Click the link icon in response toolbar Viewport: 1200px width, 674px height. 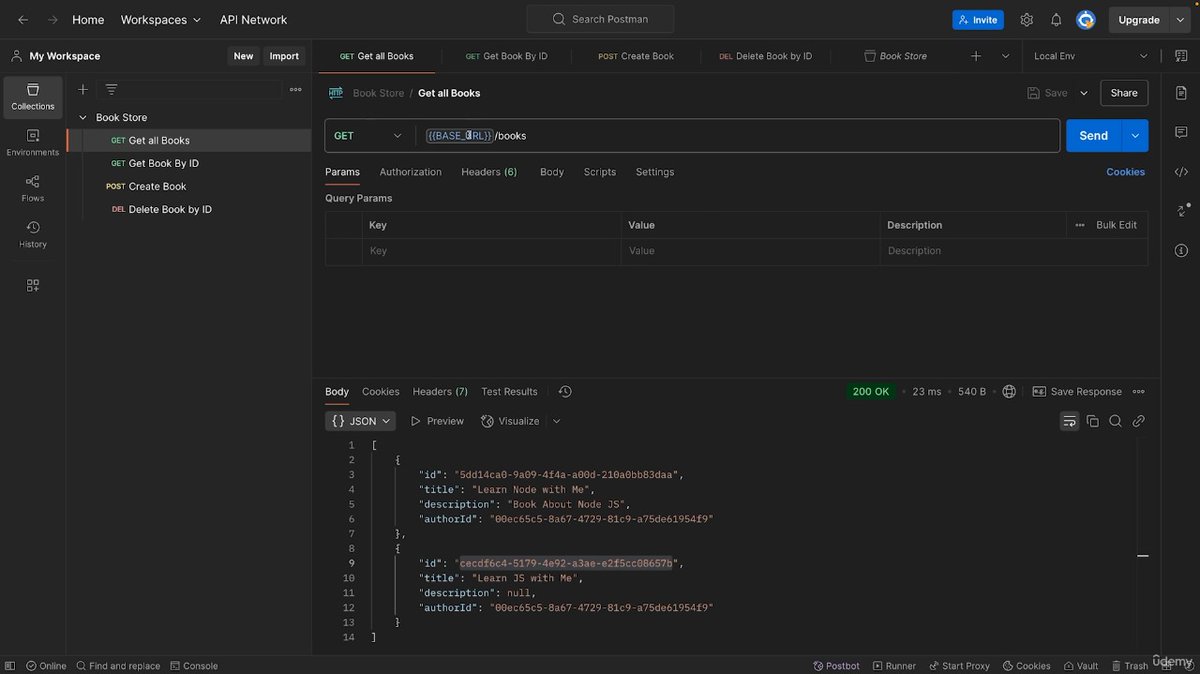click(1138, 421)
